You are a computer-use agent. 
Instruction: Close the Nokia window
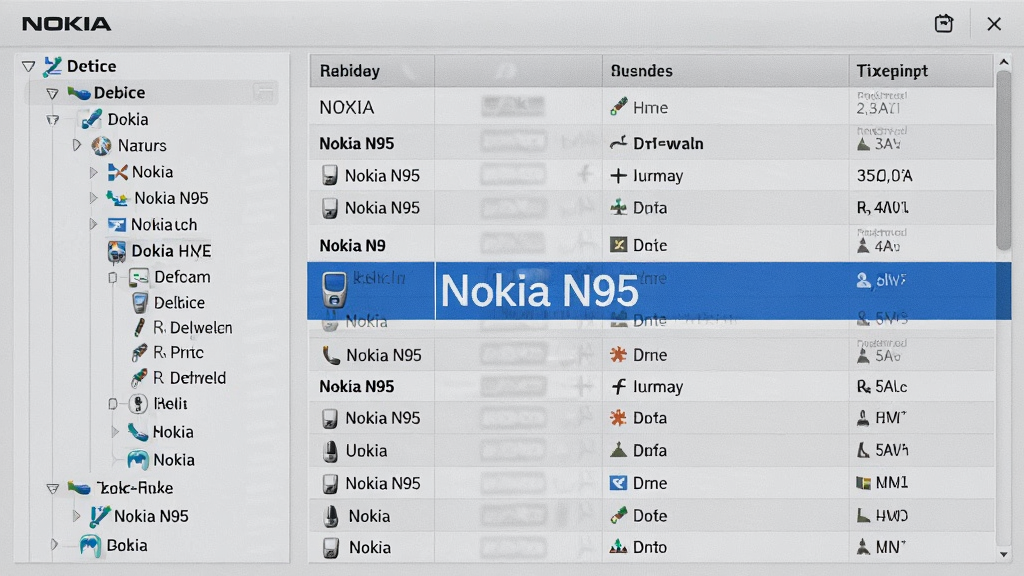(994, 24)
